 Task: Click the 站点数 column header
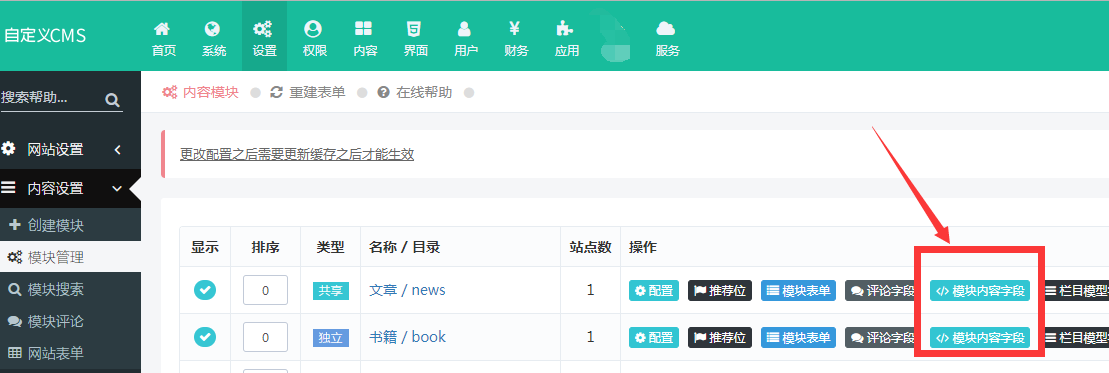tap(590, 248)
